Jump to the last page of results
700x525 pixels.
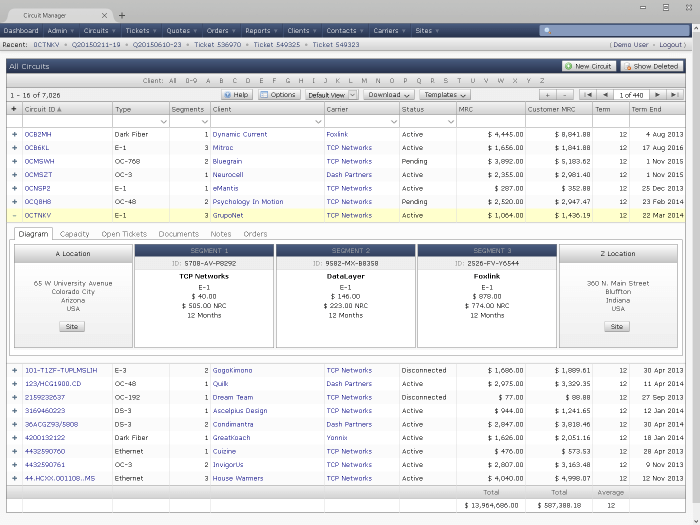click(676, 94)
